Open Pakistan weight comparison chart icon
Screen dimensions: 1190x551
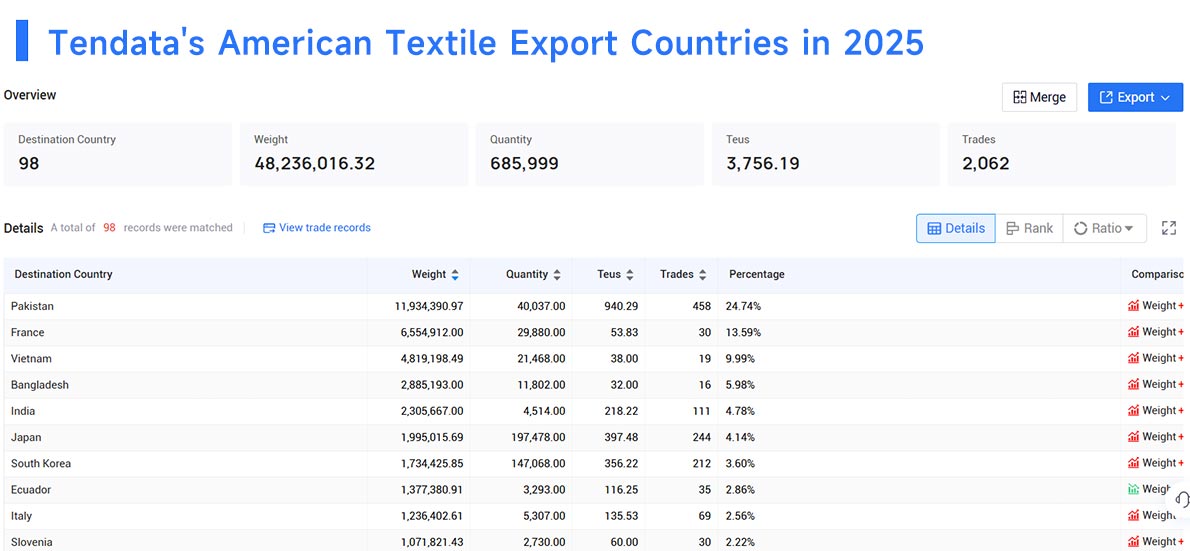[x=1133, y=306]
